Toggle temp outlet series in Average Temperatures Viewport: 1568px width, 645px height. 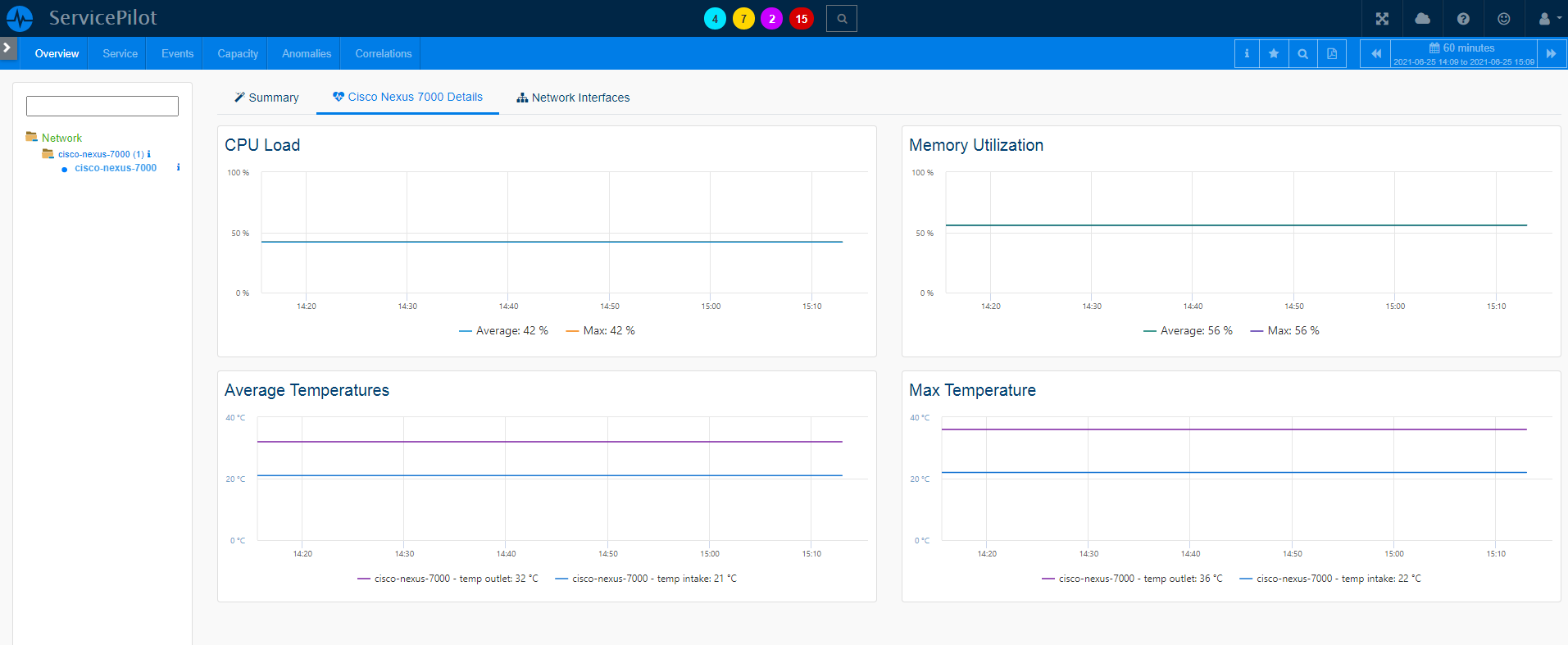(448, 579)
